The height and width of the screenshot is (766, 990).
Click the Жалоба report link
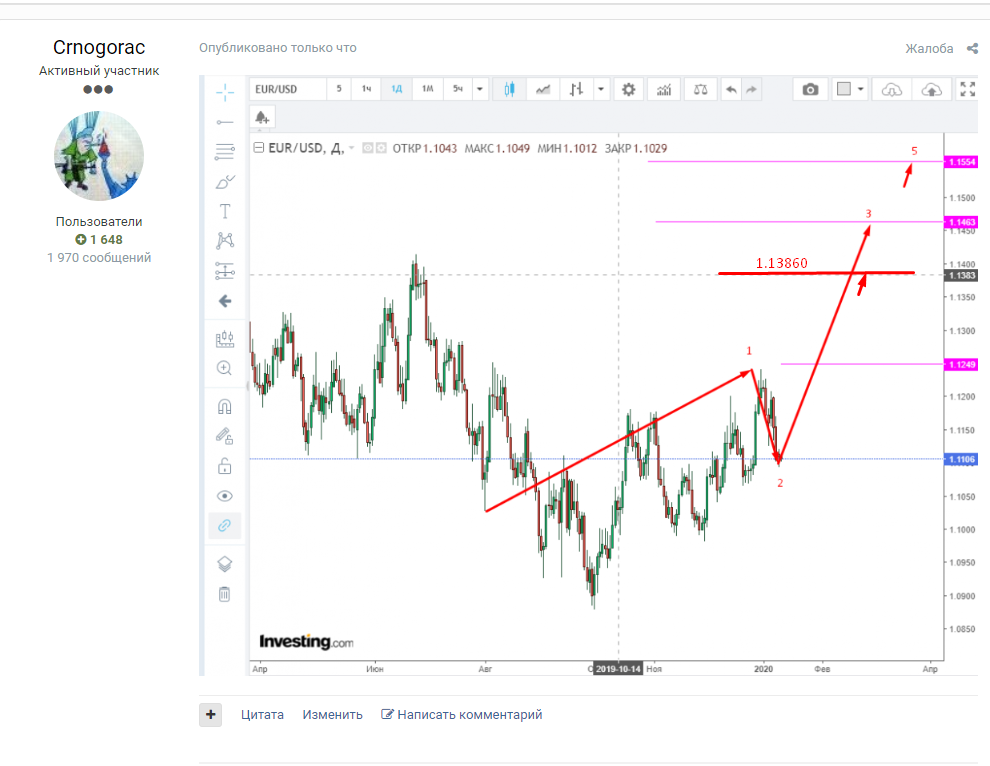929,49
